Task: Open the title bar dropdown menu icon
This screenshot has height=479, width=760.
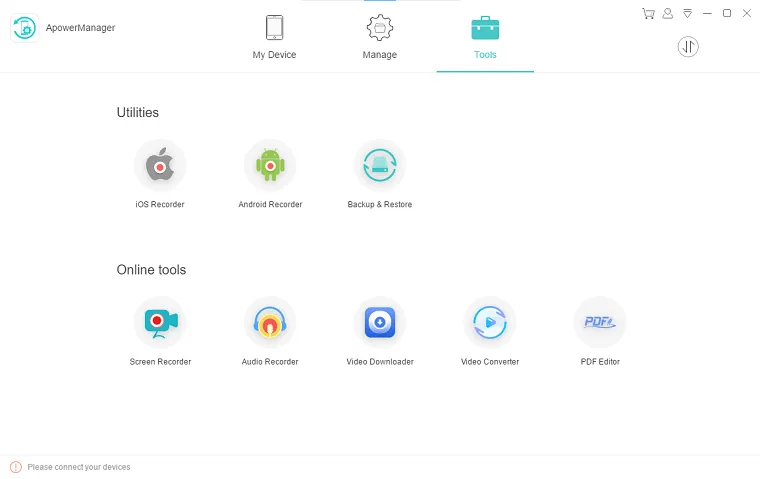Action: click(x=687, y=14)
